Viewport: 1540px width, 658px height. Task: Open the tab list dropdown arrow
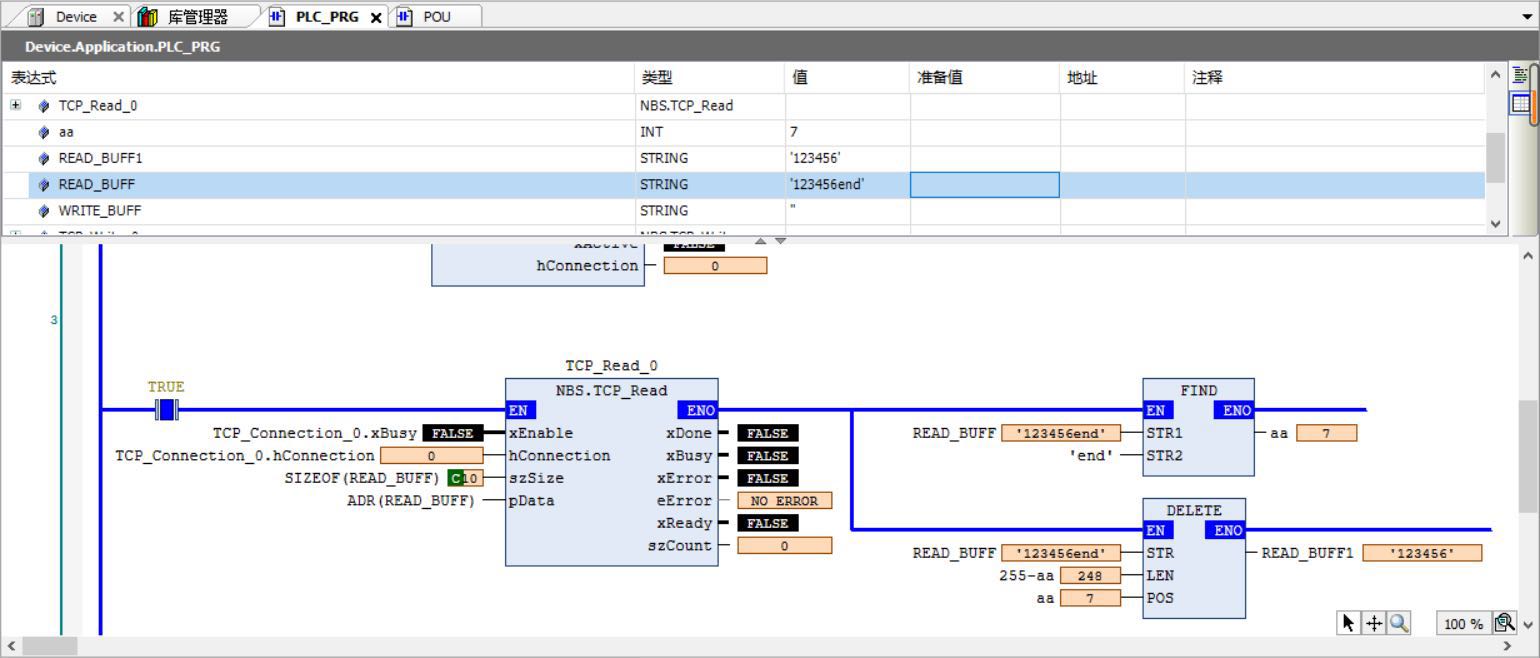pyautogui.click(x=1525, y=17)
